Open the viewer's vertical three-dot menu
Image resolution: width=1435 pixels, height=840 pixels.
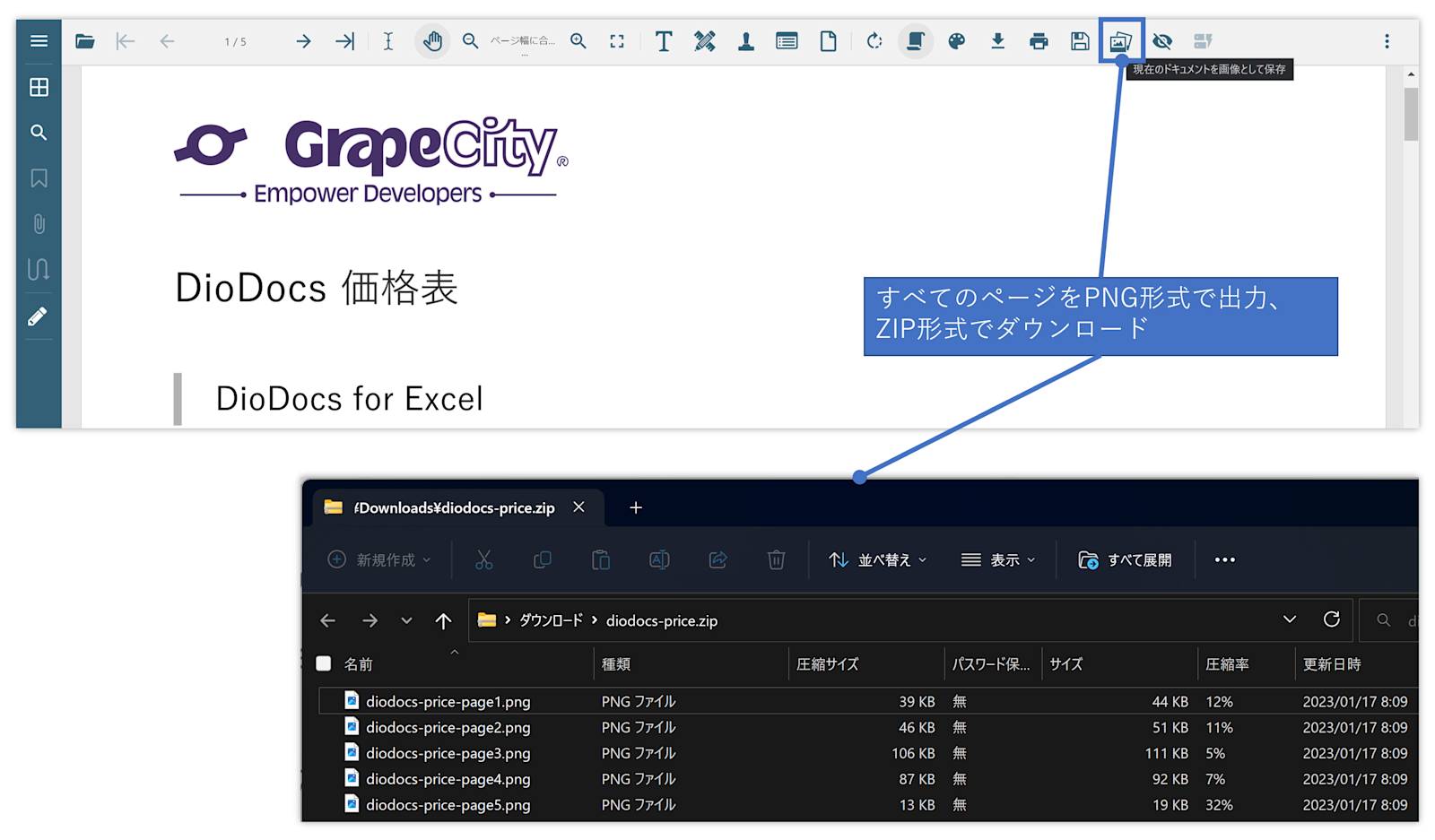click(x=1387, y=41)
